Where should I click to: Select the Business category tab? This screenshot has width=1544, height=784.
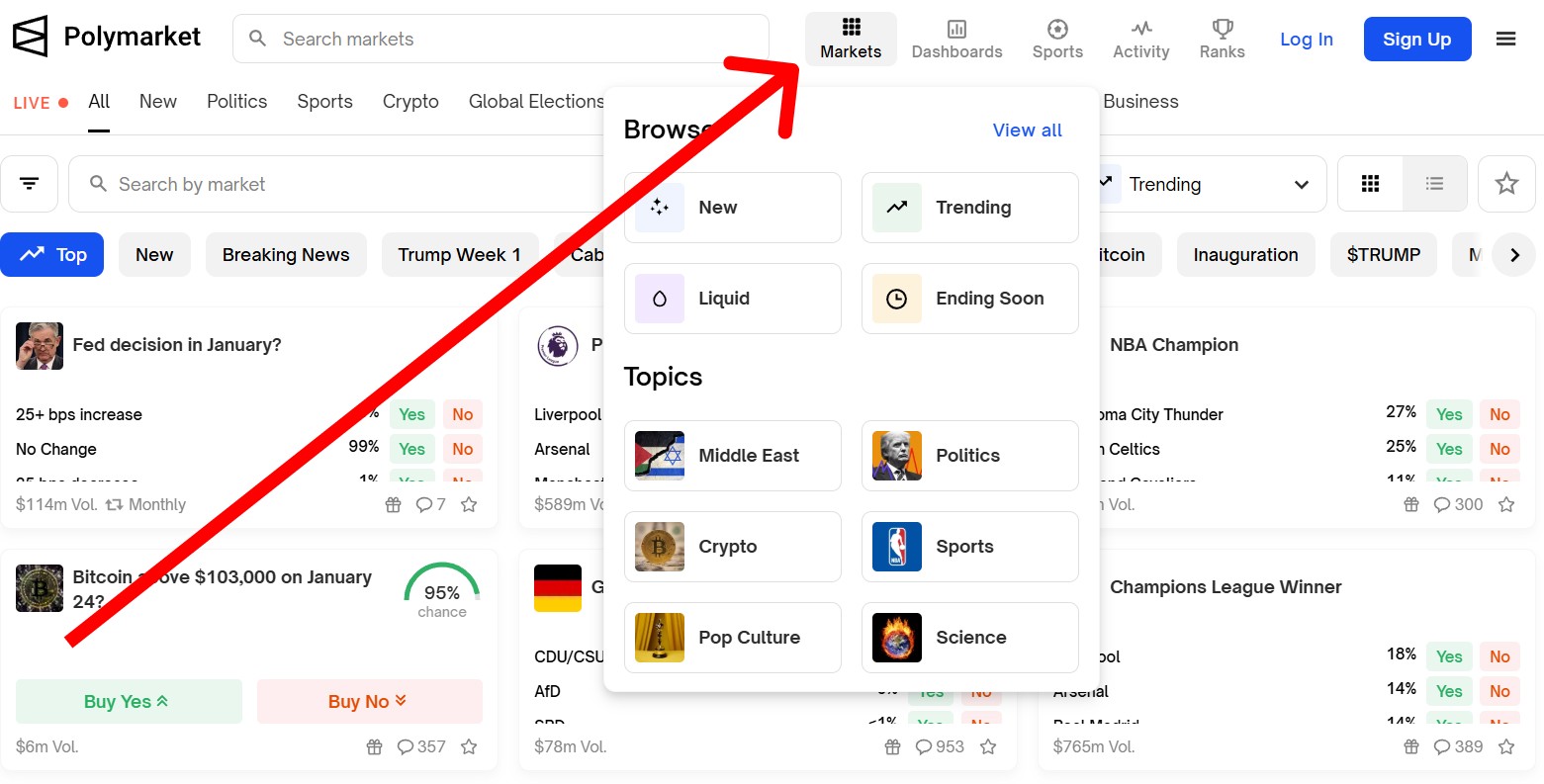point(1140,102)
